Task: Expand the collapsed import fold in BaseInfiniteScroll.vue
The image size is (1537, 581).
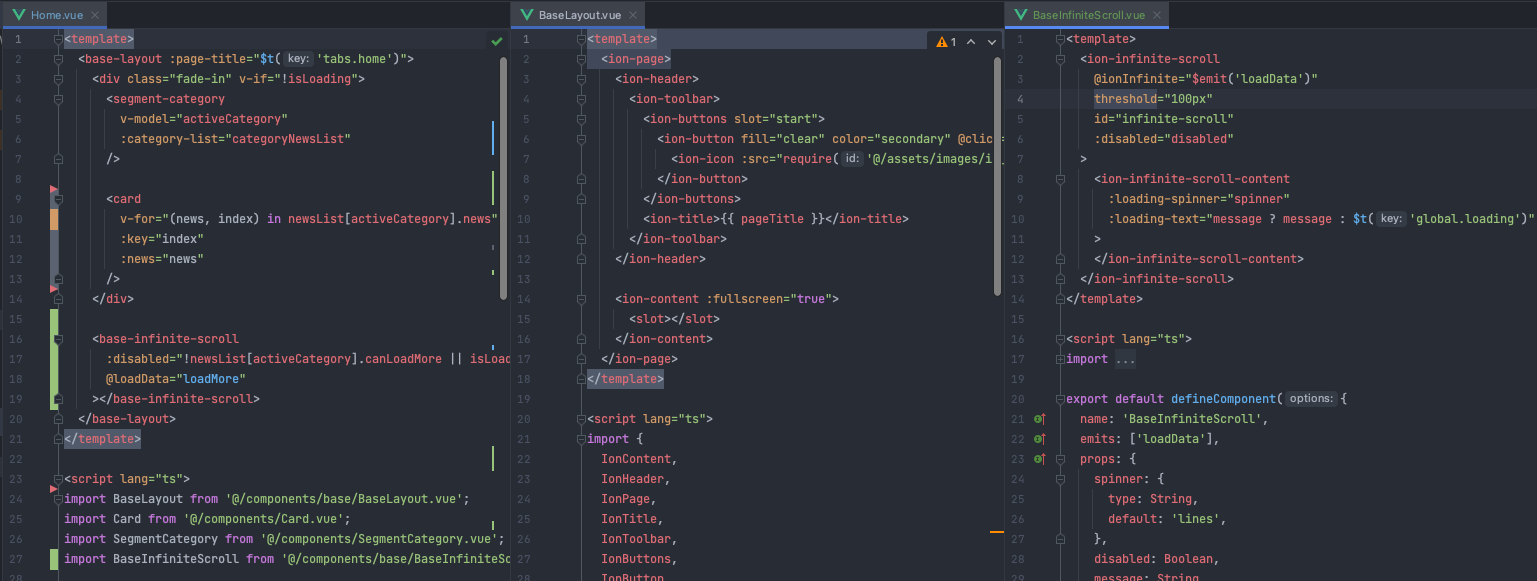Action: click(x=1060, y=359)
